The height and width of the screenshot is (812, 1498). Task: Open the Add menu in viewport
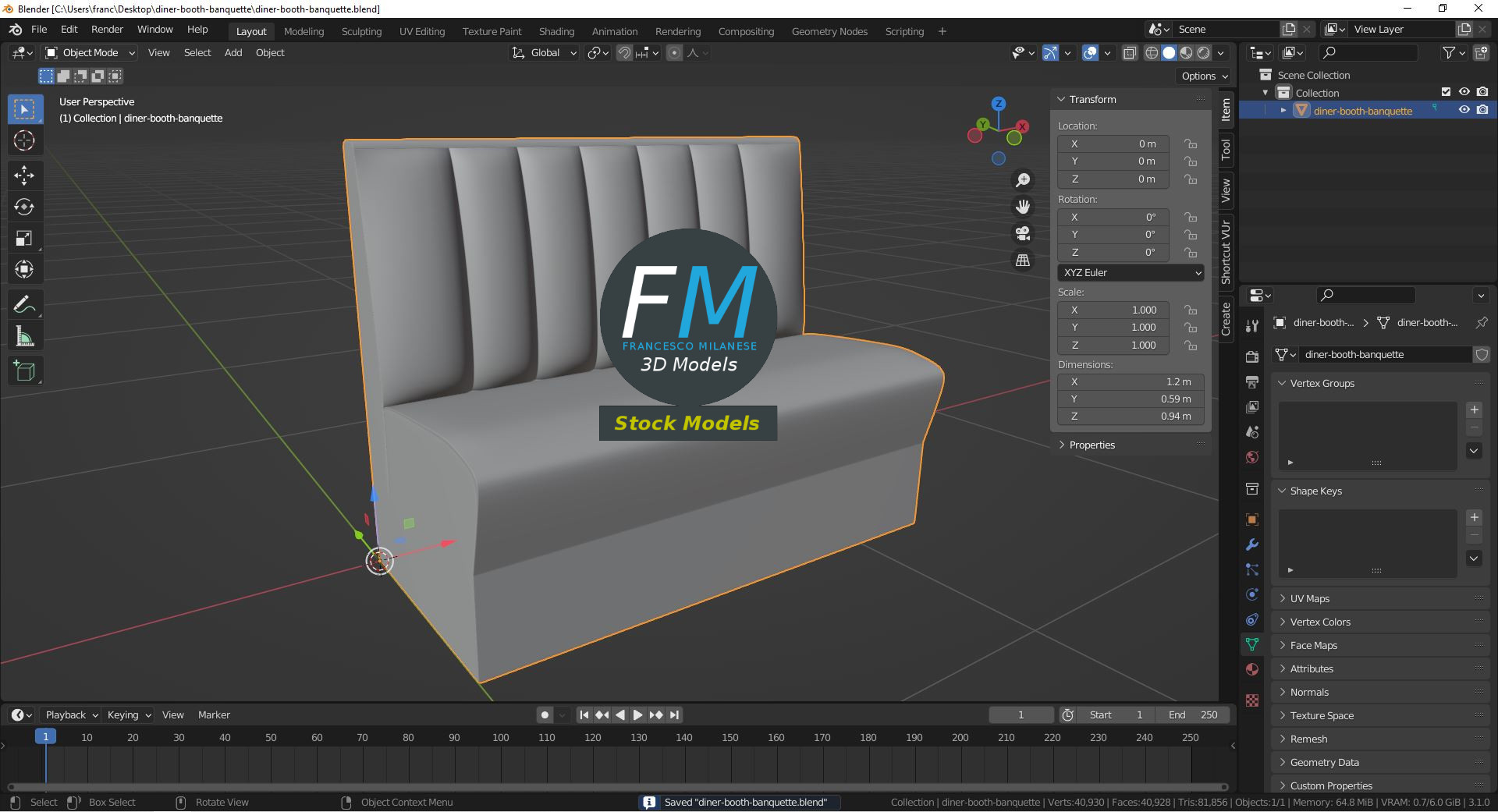coord(233,53)
